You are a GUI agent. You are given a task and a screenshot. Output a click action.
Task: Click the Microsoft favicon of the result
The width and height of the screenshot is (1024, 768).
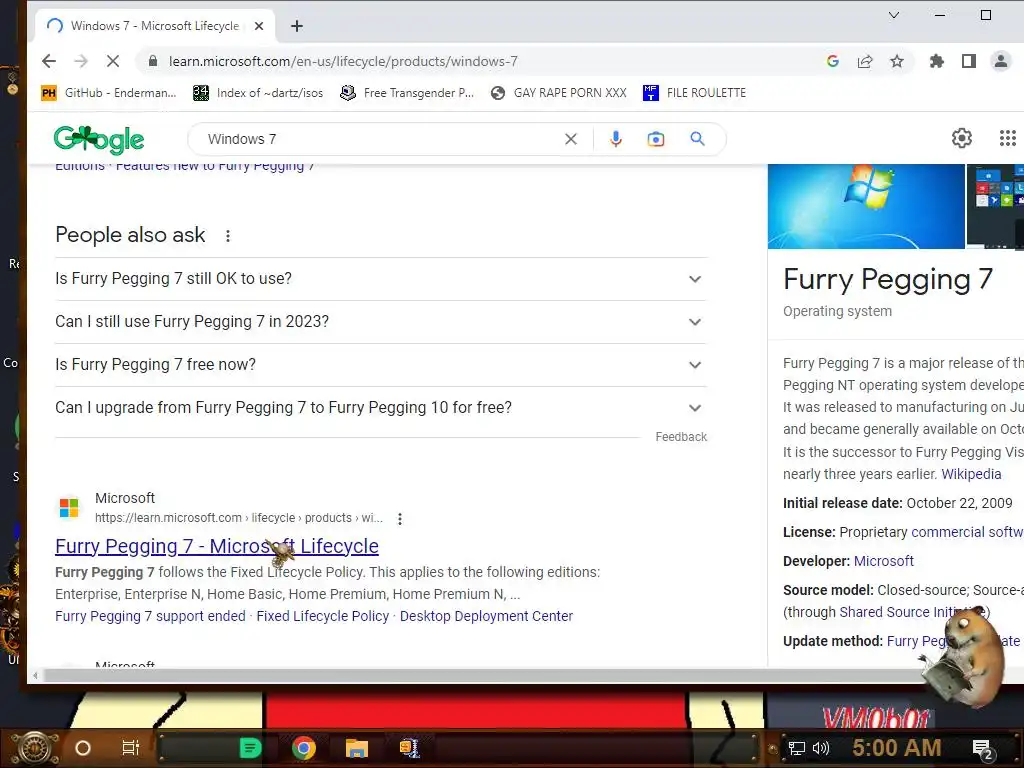tap(69, 507)
